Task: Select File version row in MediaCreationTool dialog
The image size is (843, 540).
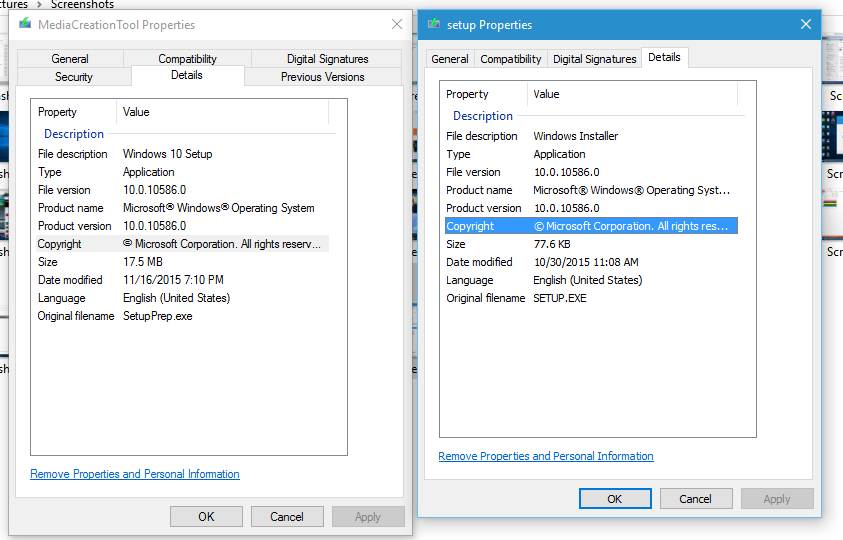Action: point(183,190)
